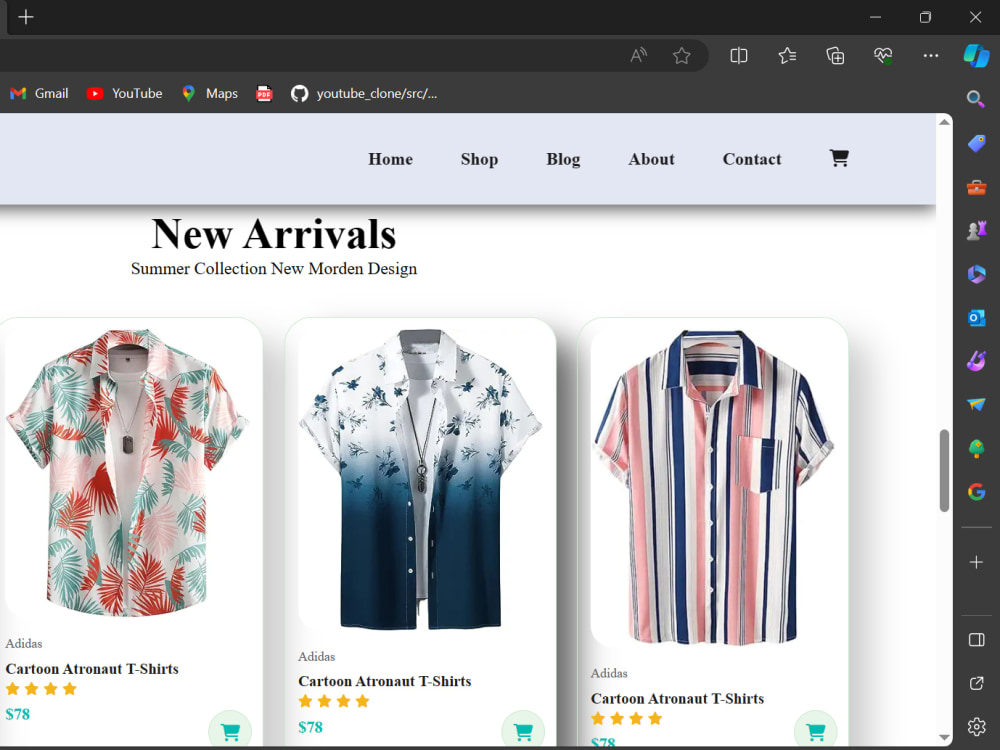Click the shopping cart icon in the navbar

click(838, 157)
